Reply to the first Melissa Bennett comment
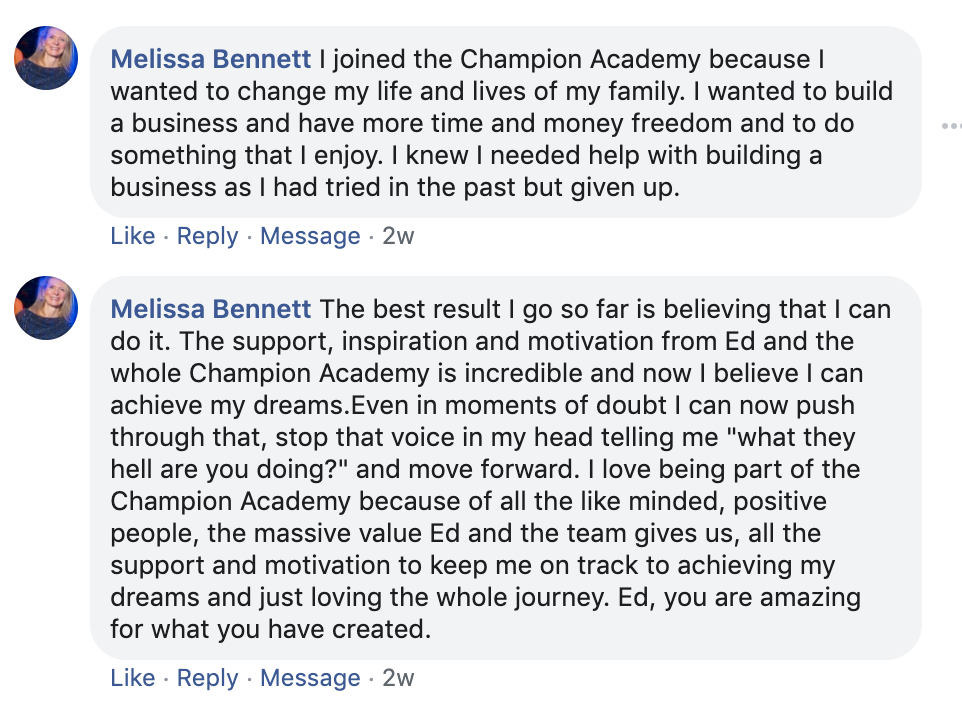 (207, 236)
